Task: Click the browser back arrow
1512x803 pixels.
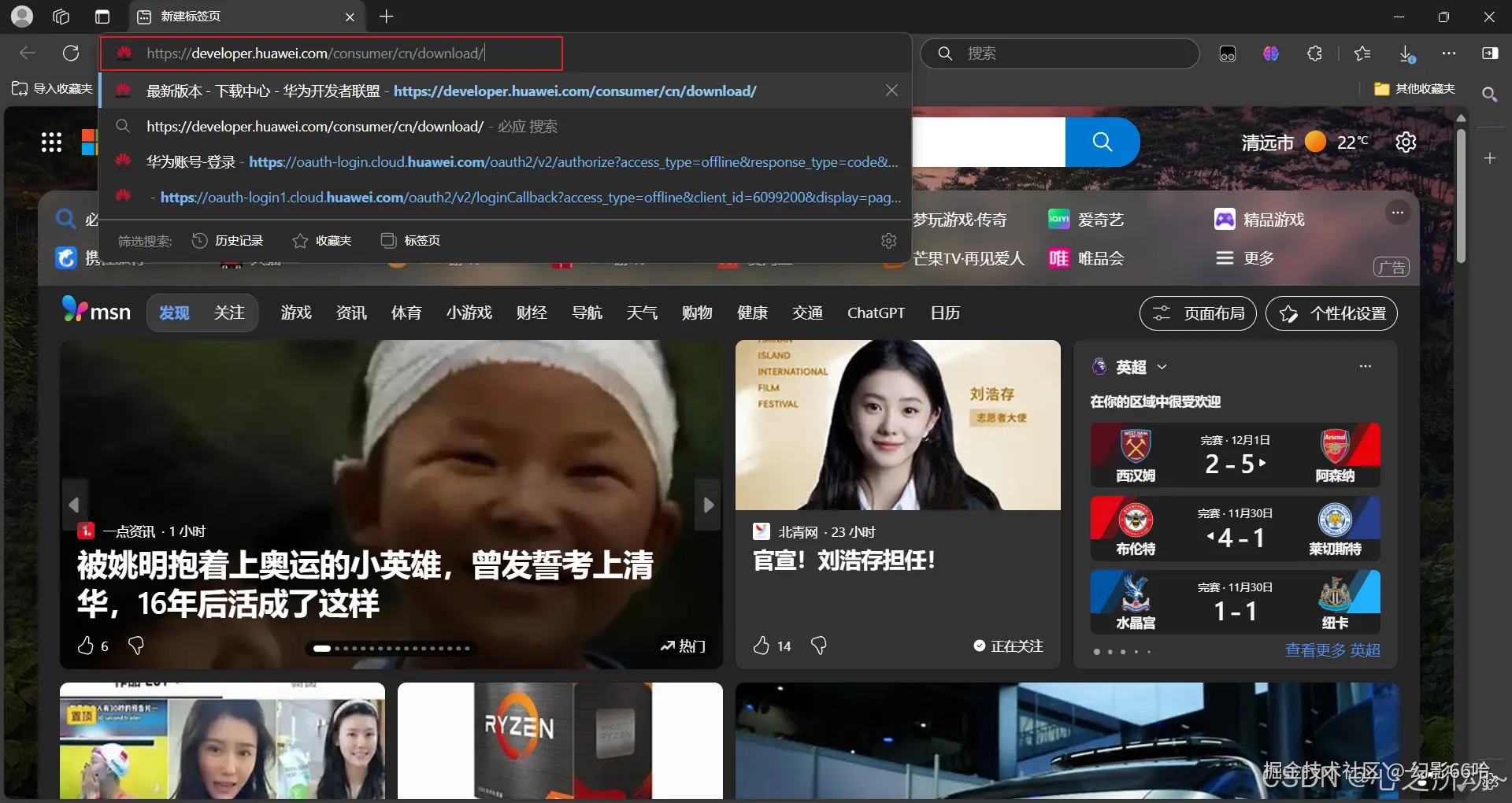Action: click(x=28, y=54)
